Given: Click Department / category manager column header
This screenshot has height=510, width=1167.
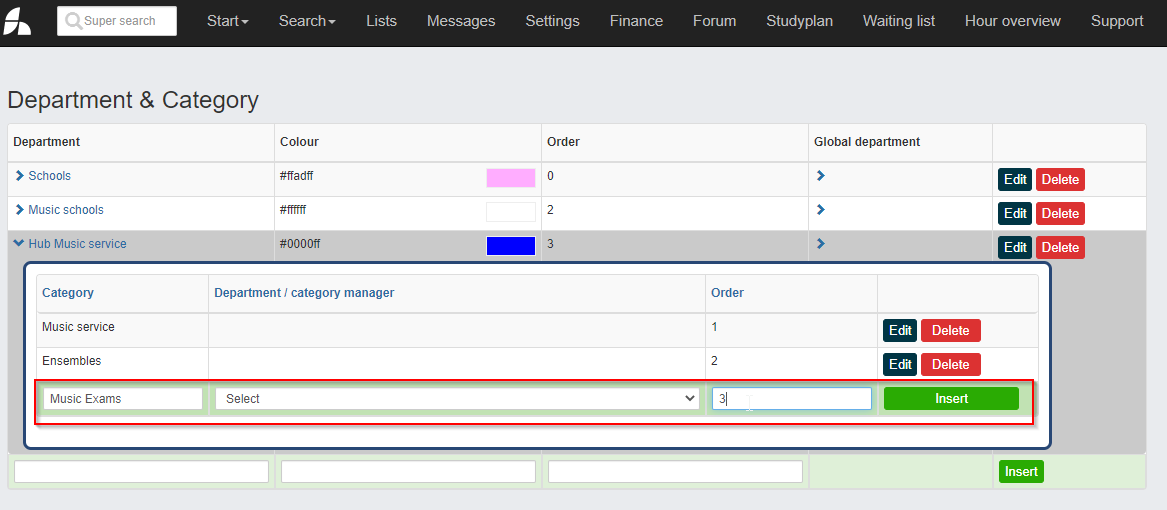Looking at the screenshot, I should pyautogui.click(x=304, y=293).
